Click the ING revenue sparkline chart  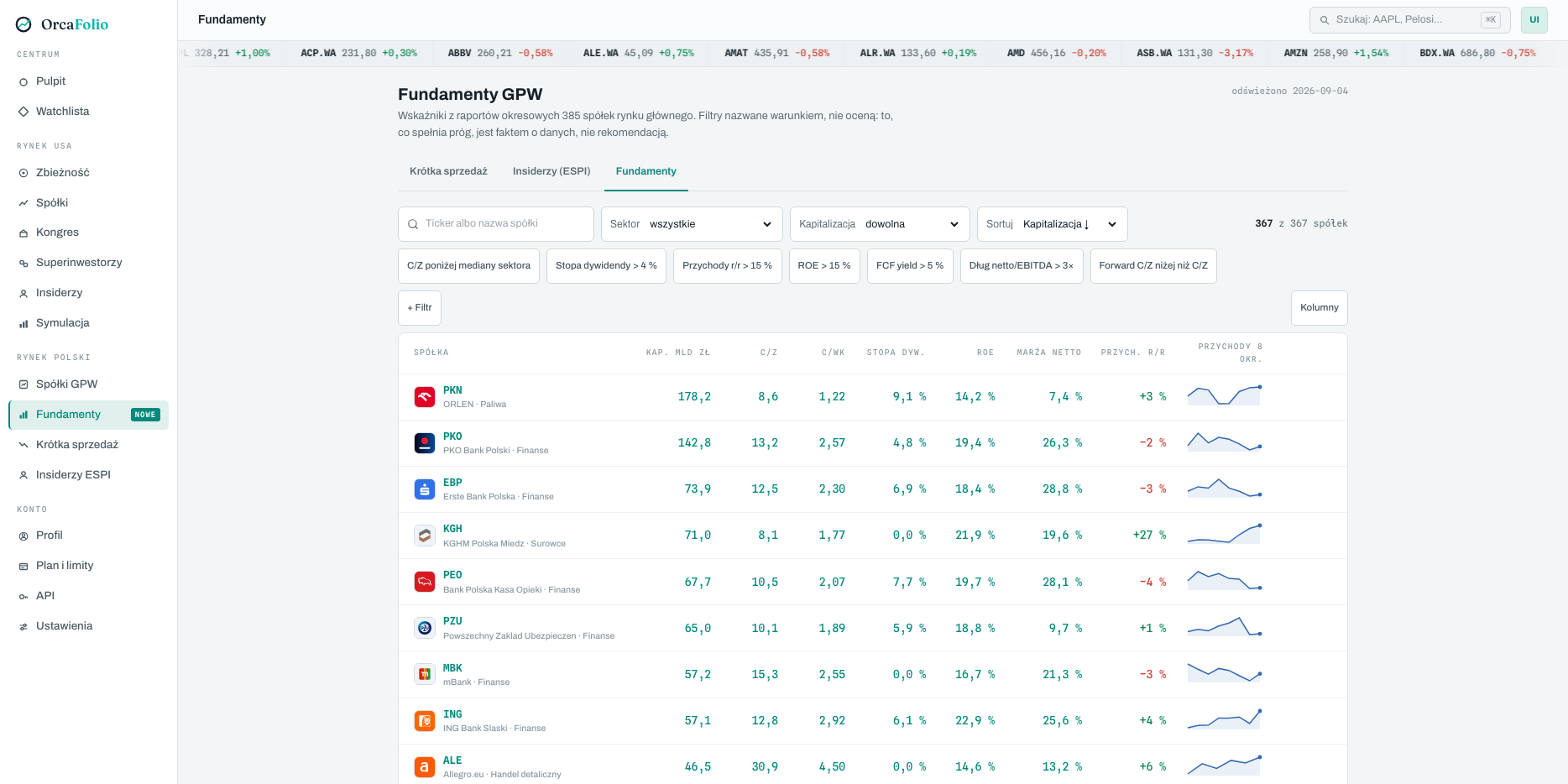tap(1225, 719)
